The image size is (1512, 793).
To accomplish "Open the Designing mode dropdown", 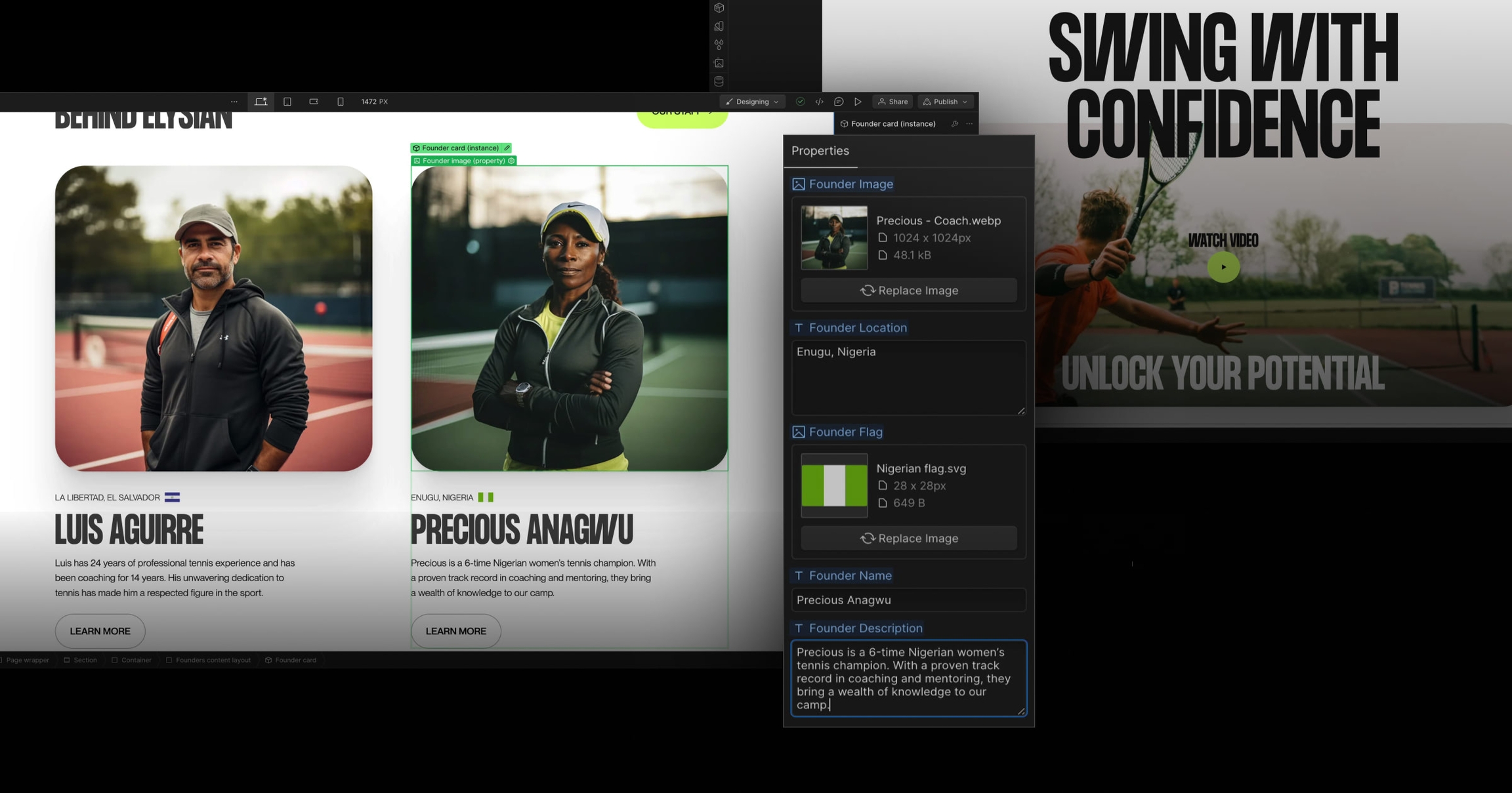I will tap(752, 102).
